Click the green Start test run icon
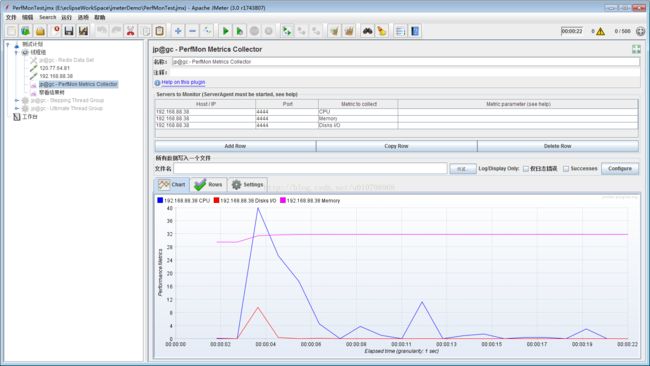This screenshot has height=366, width=650. 226,31
